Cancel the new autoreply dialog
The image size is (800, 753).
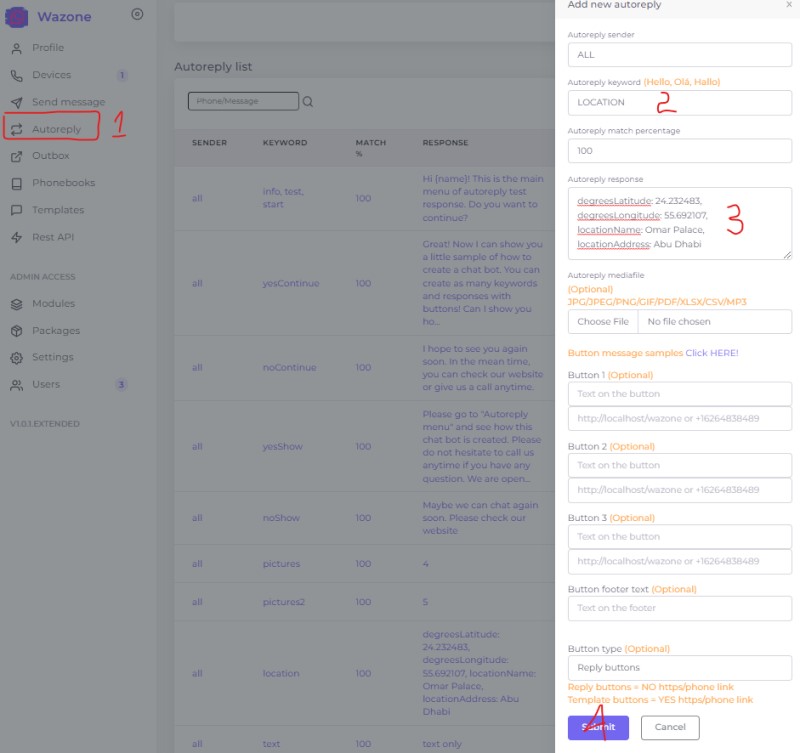pyautogui.click(x=670, y=727)
